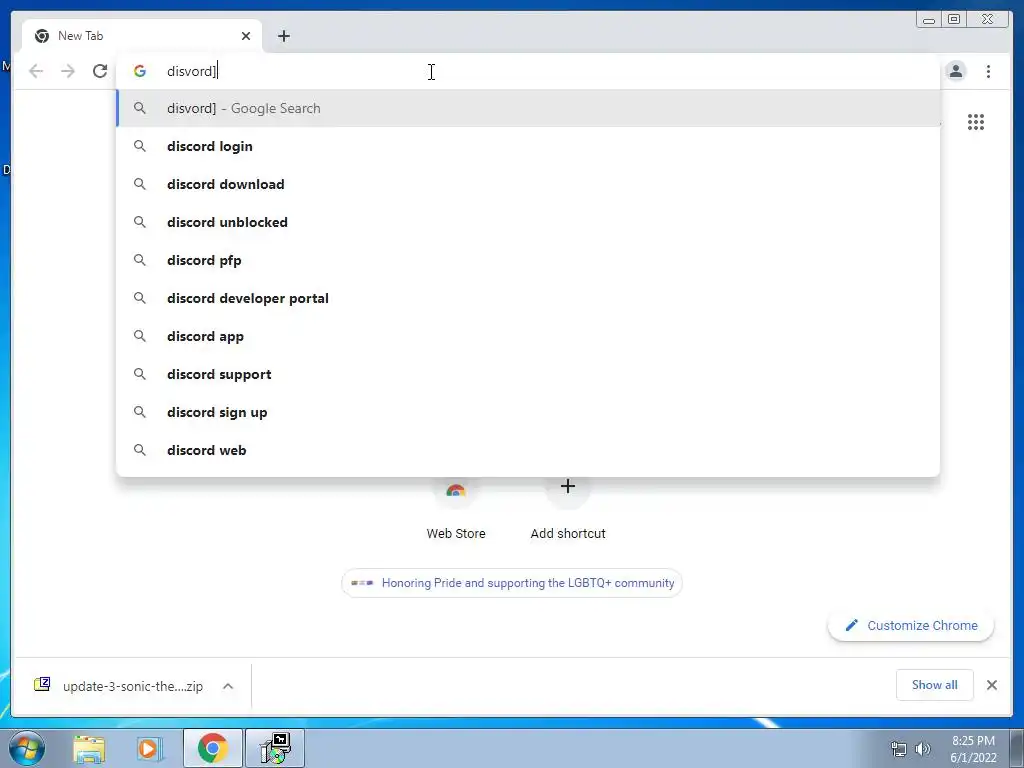
Task: Click the installer program taskbar icon
Action: click(275, 748)
